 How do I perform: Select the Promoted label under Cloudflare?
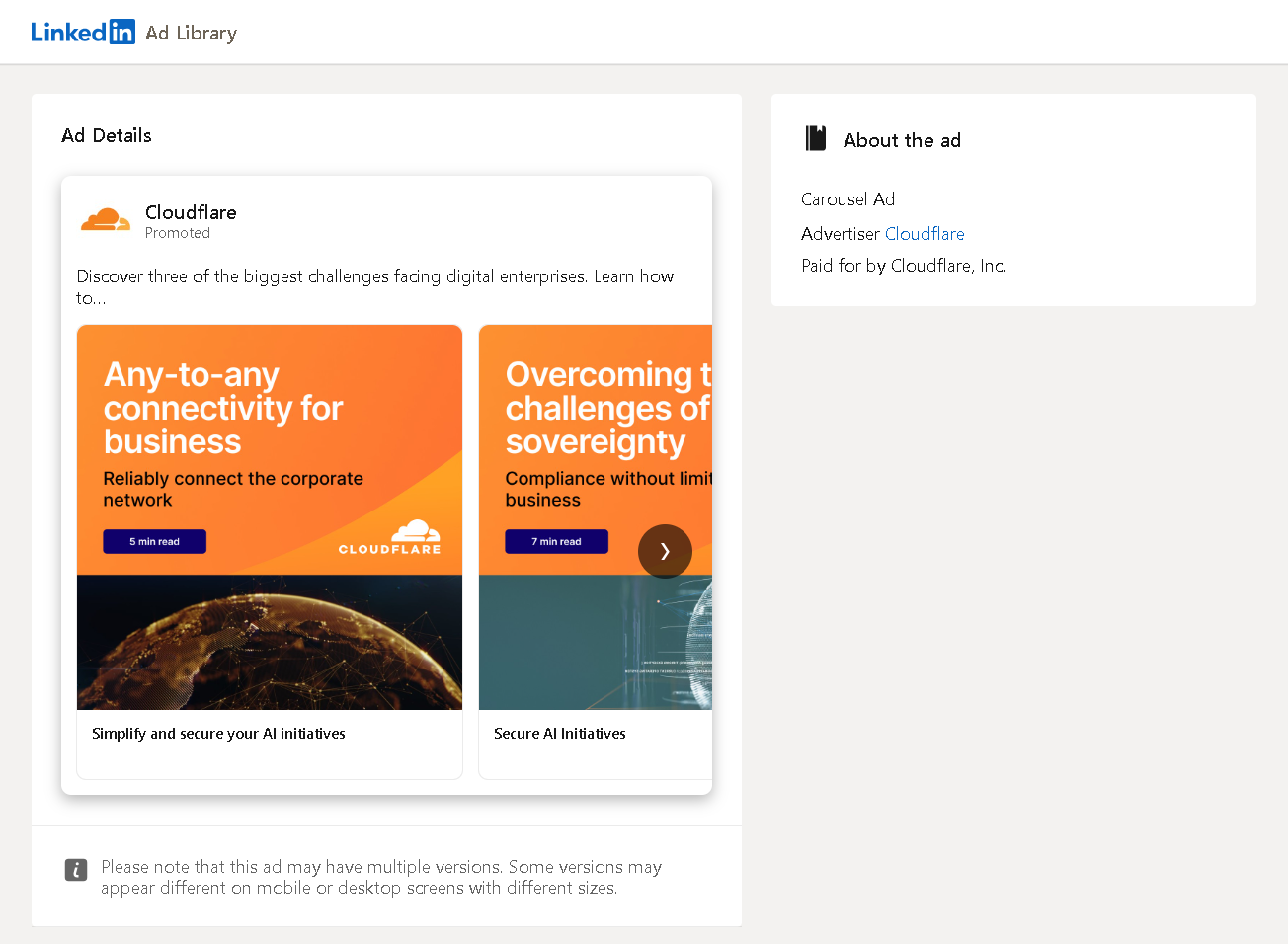pos(178,233)
